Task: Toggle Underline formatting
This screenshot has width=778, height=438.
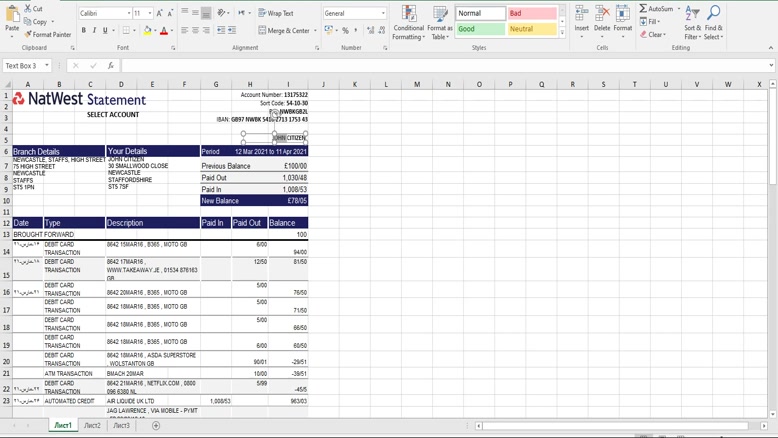Action: 105,31
